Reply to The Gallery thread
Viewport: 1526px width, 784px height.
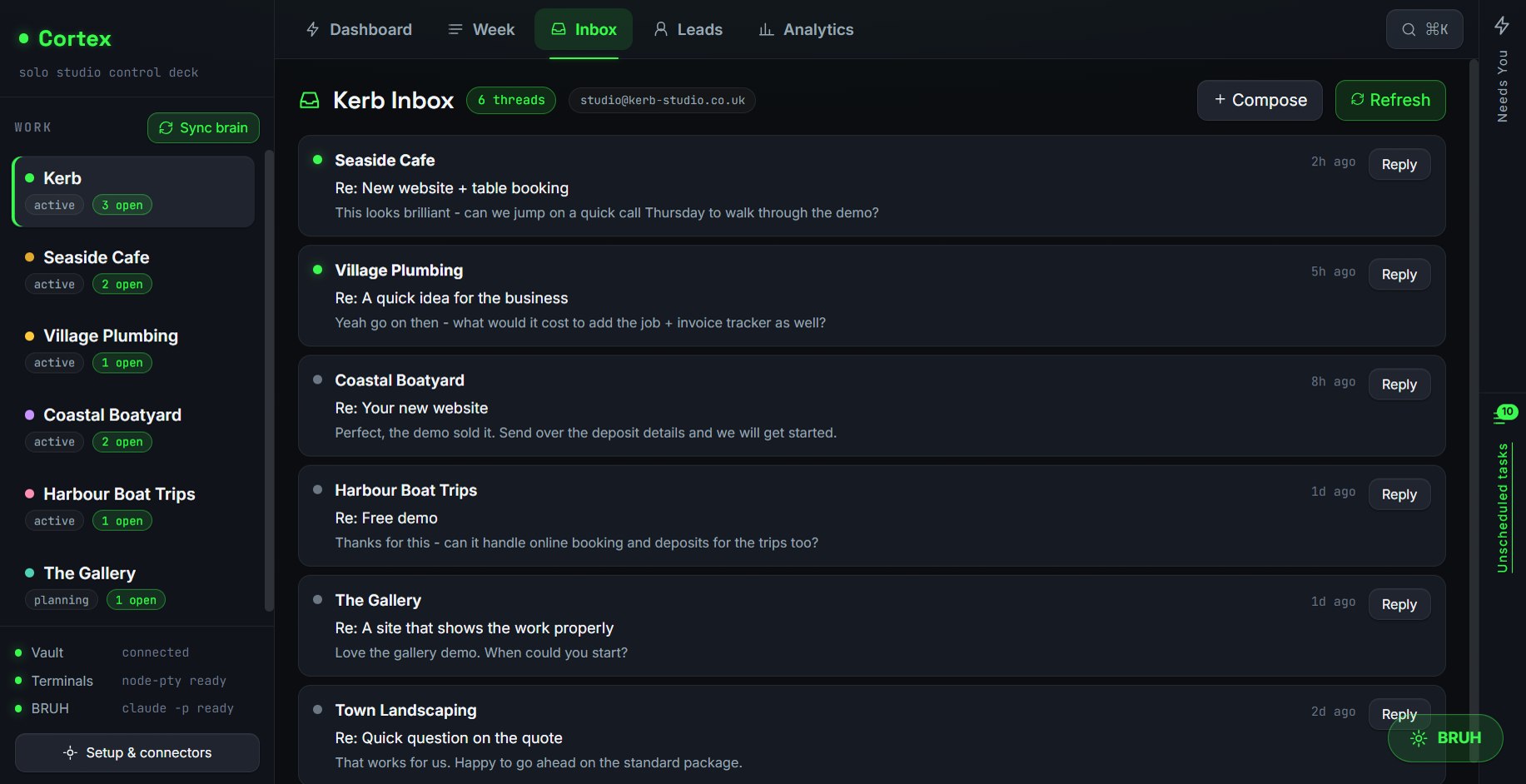pyautogui.click(x=1399, y=603)
